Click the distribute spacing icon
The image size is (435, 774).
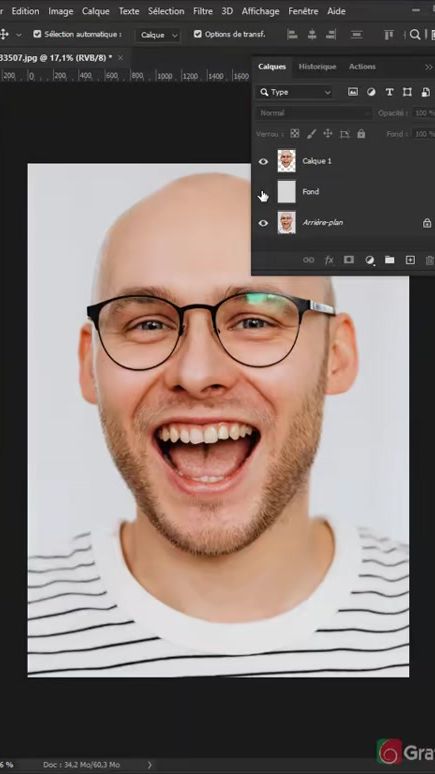356,34
